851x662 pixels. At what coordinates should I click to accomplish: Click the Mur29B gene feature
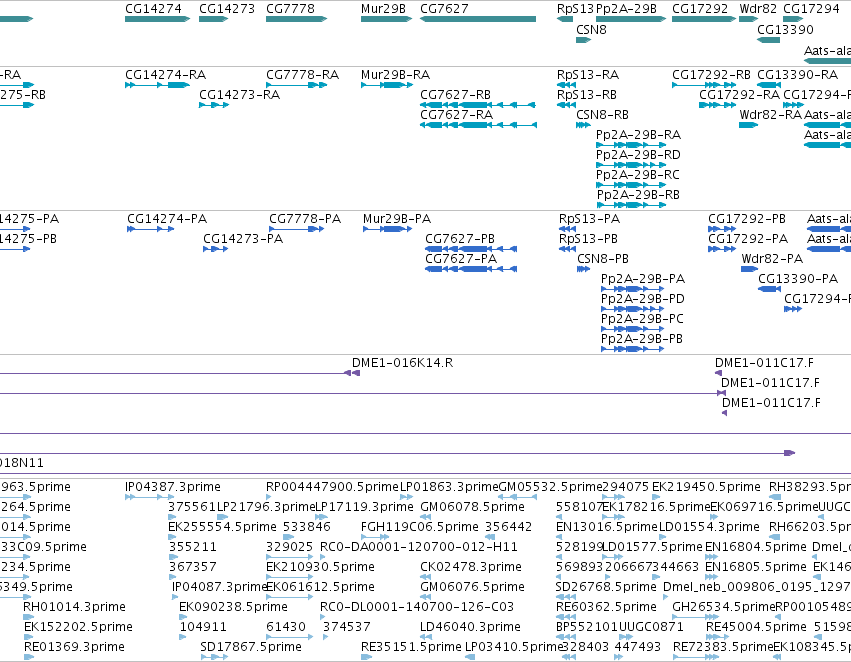386,19
